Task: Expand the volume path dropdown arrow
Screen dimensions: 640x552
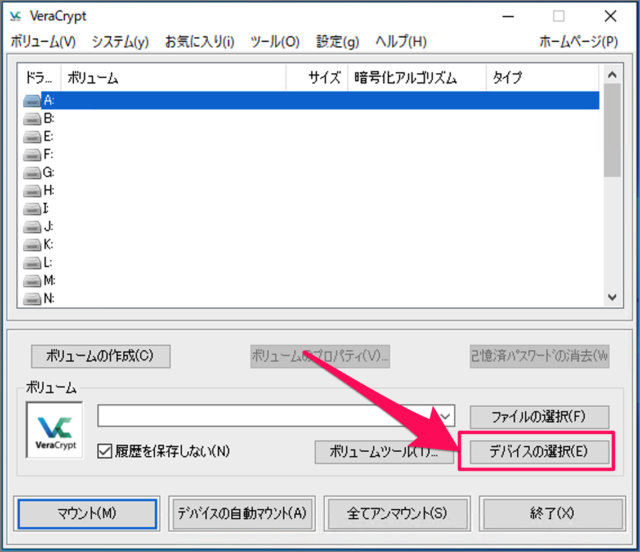Action: 445,415
